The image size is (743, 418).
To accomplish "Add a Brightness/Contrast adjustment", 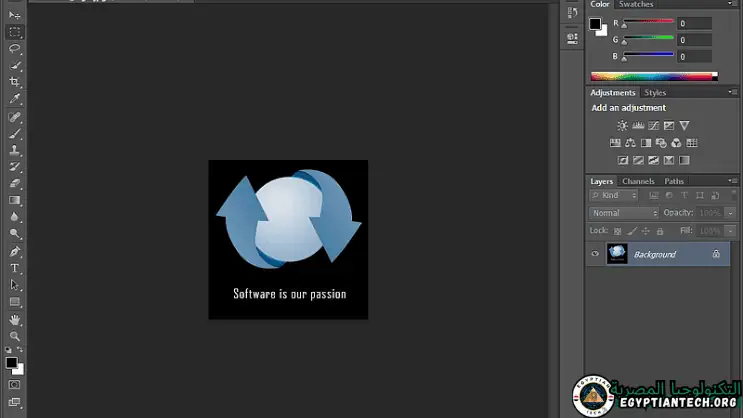I will point(622,126).
